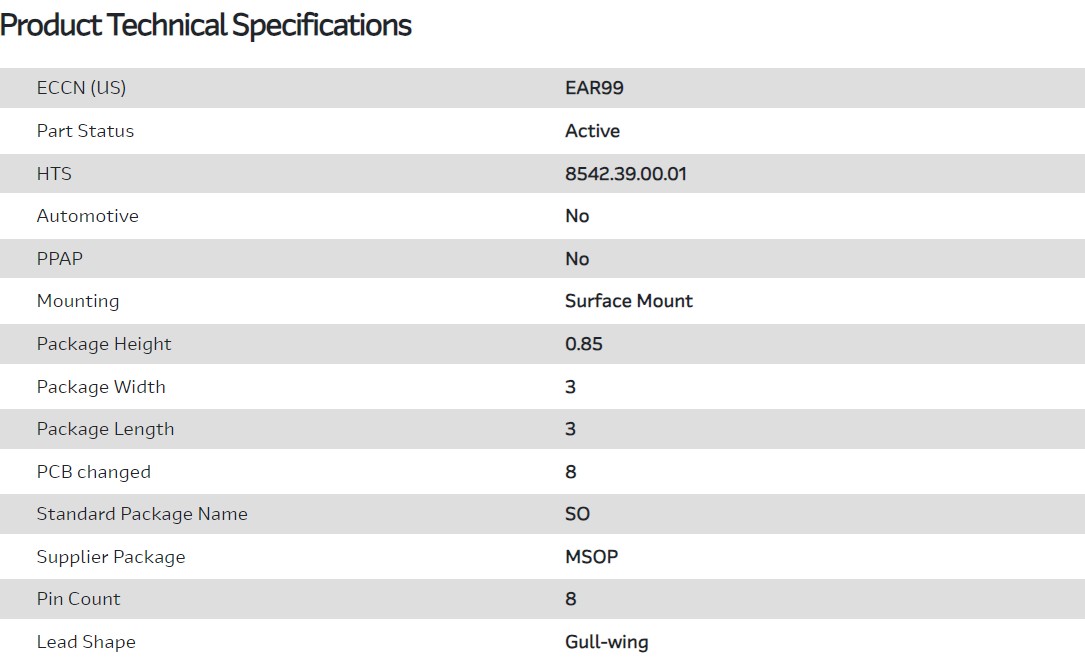Select the MSOP supplier package value

(592, 557)
